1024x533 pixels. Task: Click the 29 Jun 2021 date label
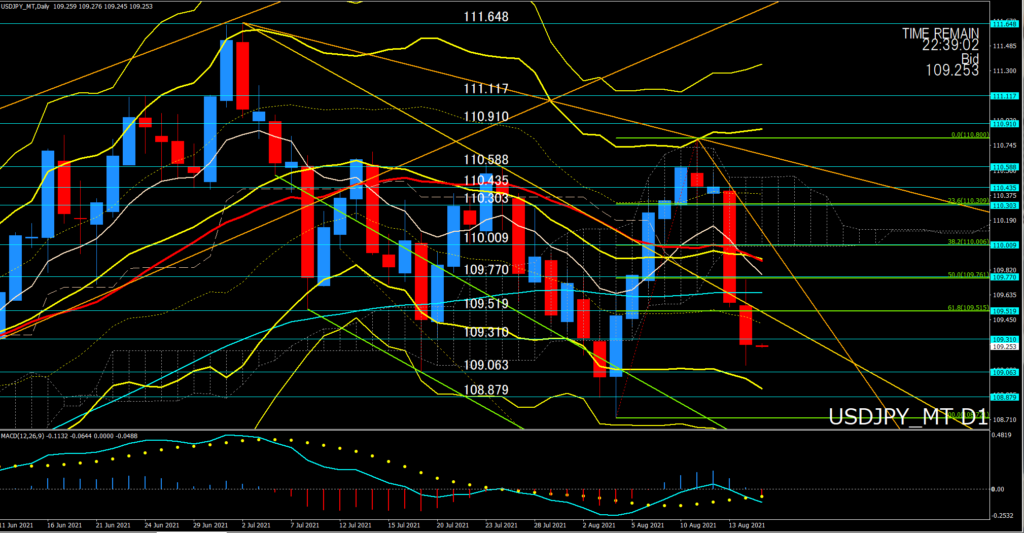click(211, 525)
